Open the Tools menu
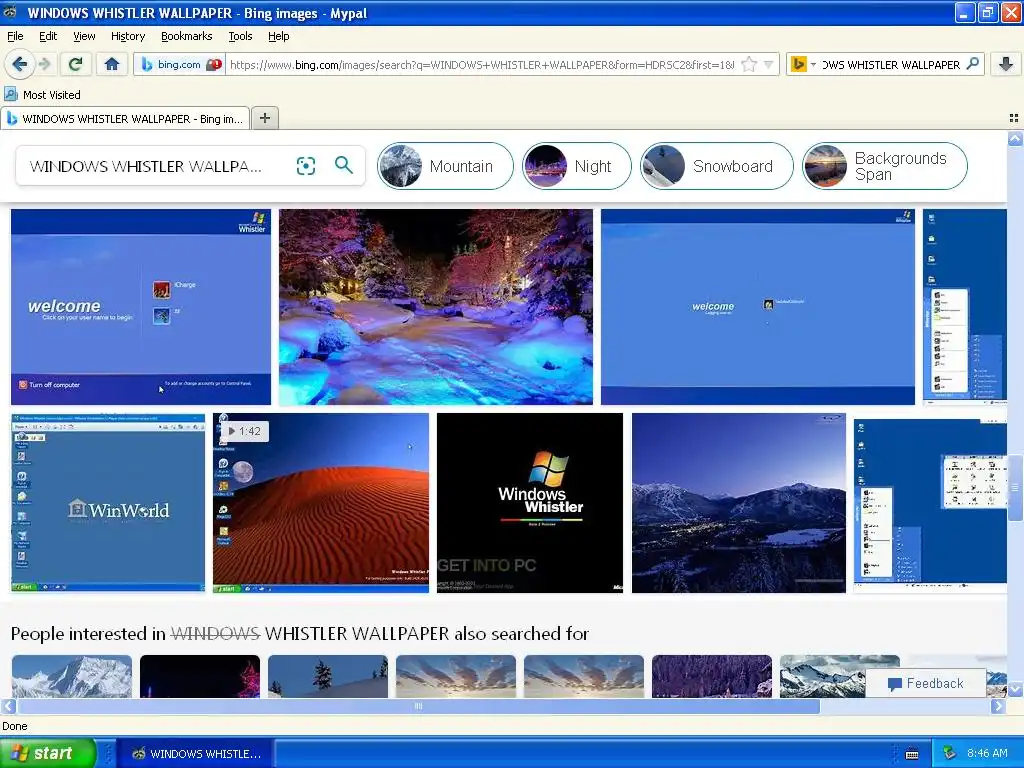 click(240, 36)
